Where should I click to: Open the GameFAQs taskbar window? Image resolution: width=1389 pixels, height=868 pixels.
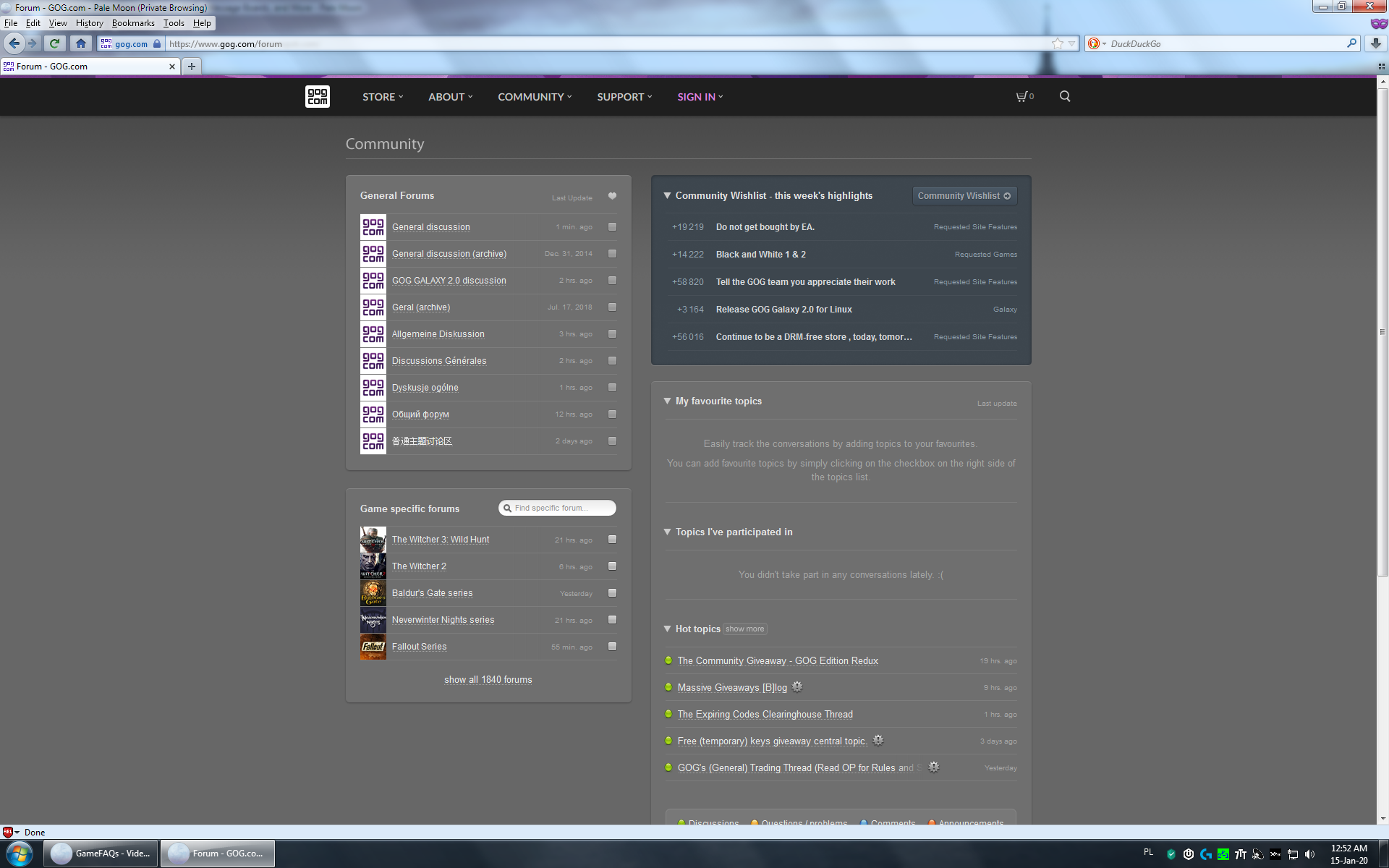[x=101, y=854]
